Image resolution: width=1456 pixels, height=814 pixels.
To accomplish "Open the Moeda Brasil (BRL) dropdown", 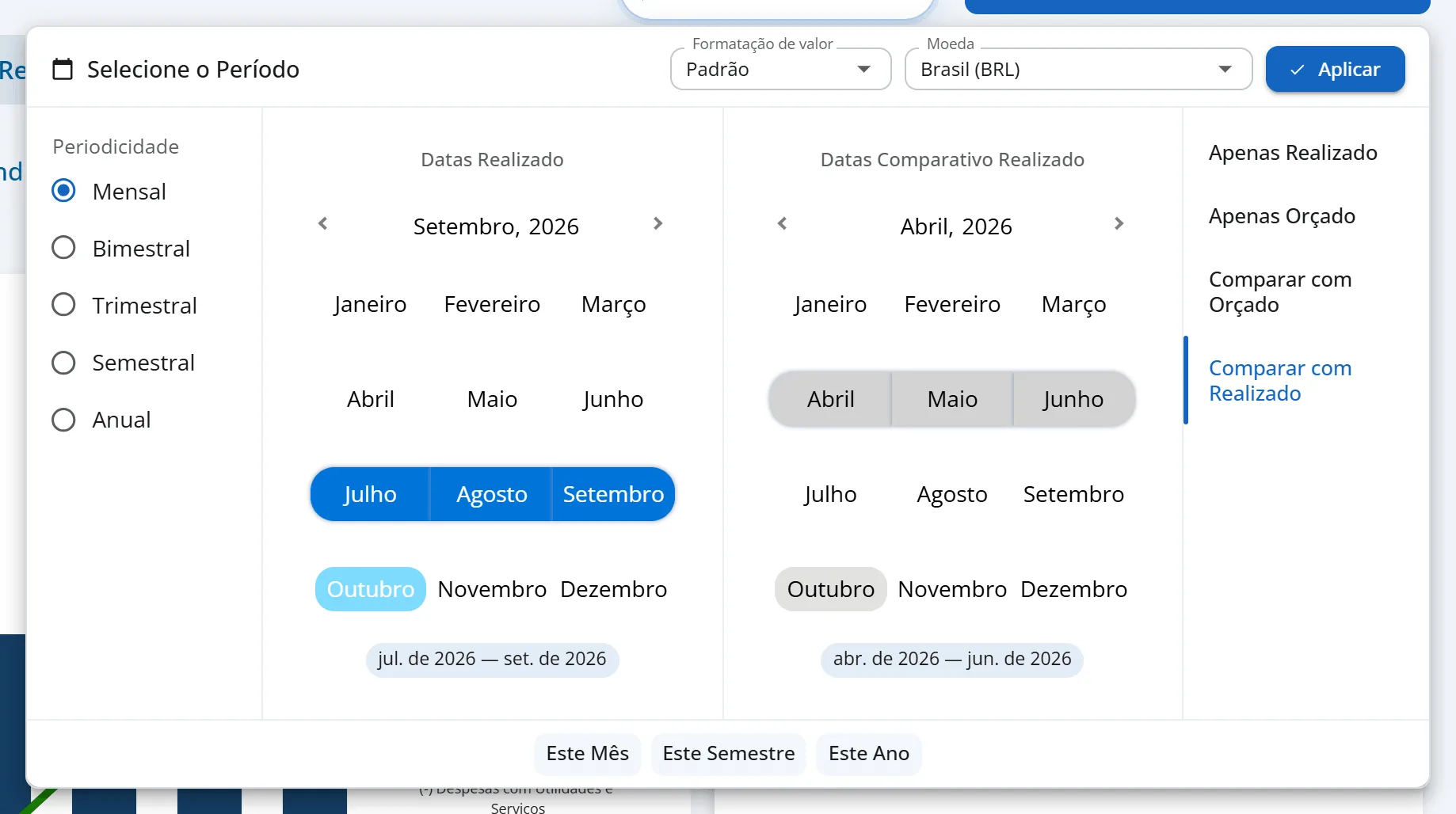I will click(1078, 70).
